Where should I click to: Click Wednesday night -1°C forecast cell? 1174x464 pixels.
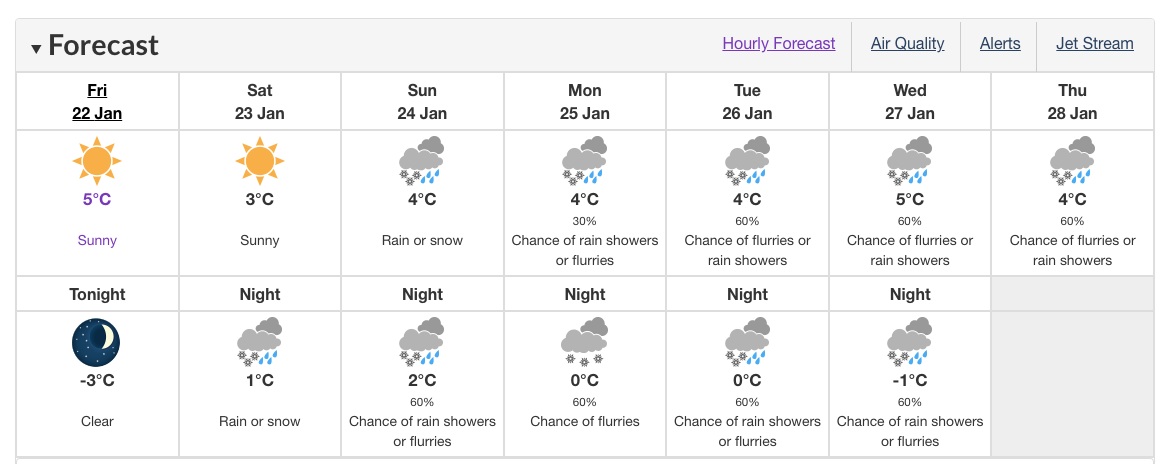click(x=910, y=383)
